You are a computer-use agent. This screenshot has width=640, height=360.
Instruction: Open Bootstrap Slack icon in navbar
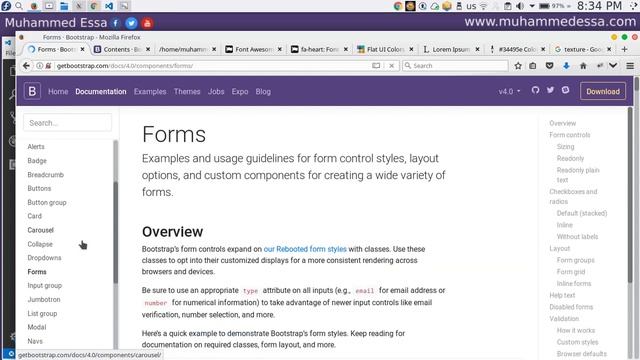click(x=565, y=90)
